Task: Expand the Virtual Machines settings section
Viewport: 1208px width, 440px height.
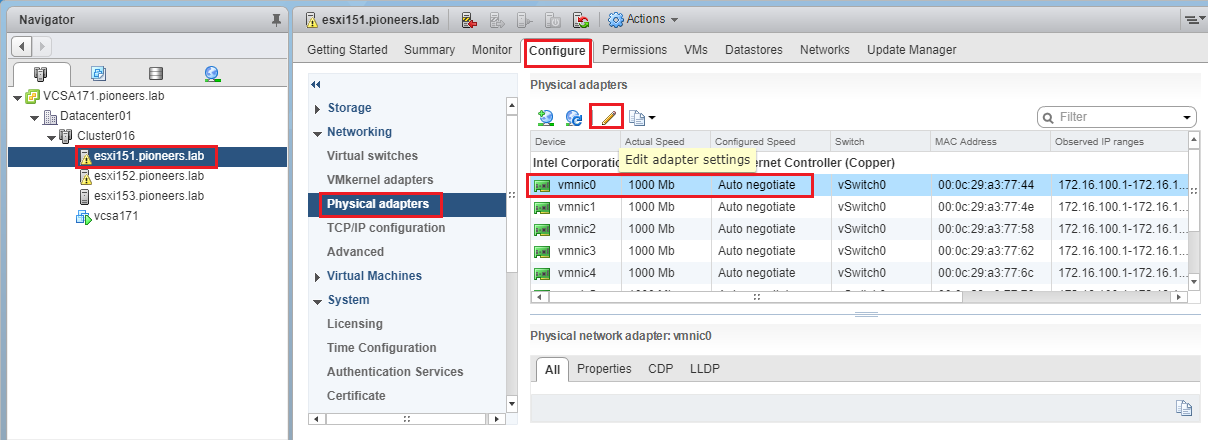Action: pyautogui.click(x=318, y=276)
